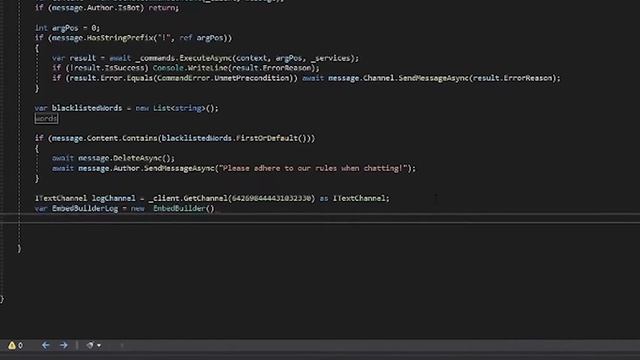Click 'List<string>' type in the declaration
Screen dimensions: 640x360
(x=179, y=108)
